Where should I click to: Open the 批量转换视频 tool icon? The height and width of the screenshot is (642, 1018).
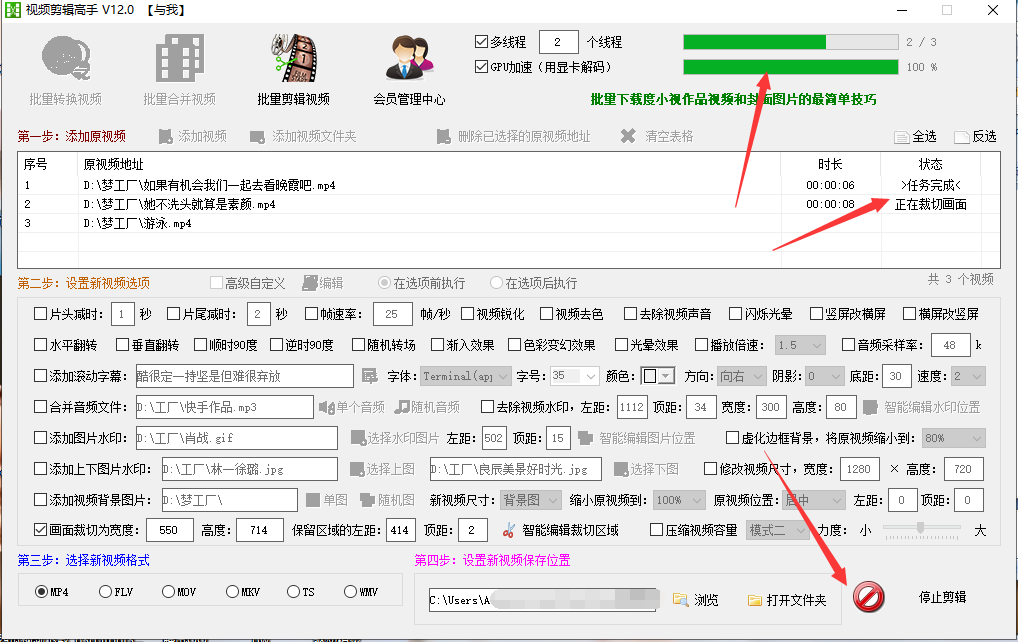click(x=66, y=58)
